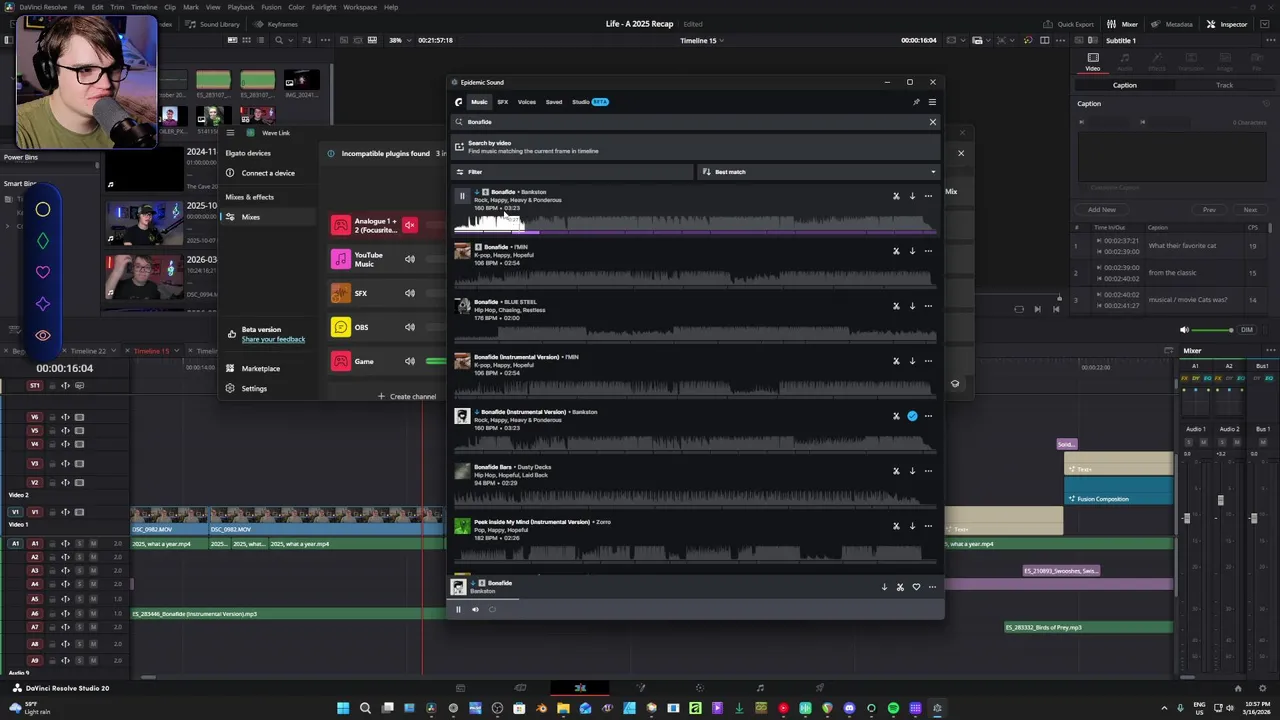Lock the V1 video track

pos(51,512)
